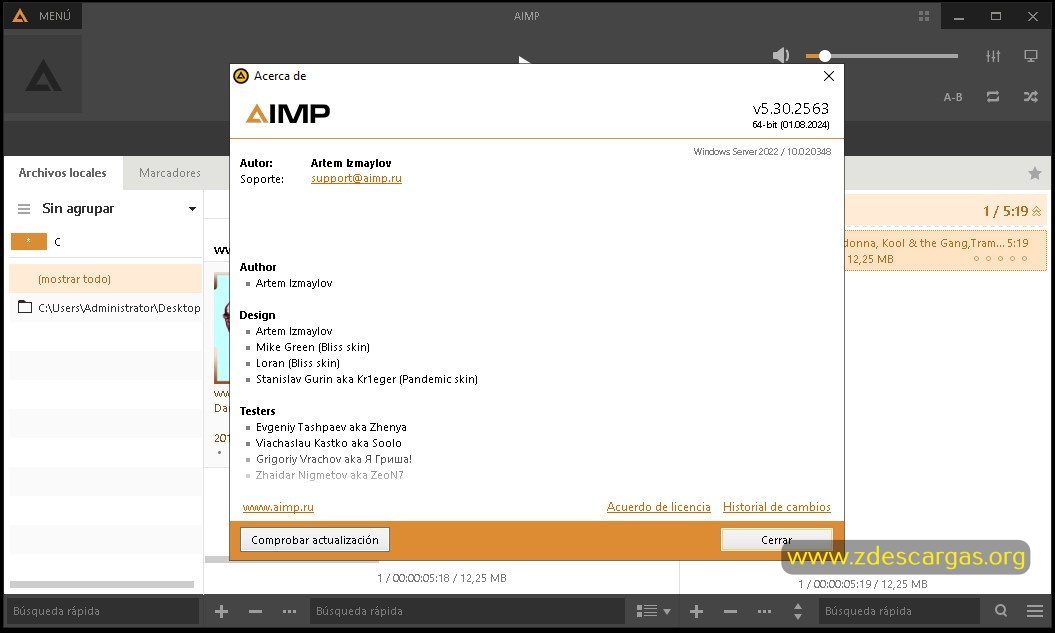1055x633 pixels.
Task: Select Evgeniy Tashpaev aka Zhenya entry
Action: (x=331, y=427)
